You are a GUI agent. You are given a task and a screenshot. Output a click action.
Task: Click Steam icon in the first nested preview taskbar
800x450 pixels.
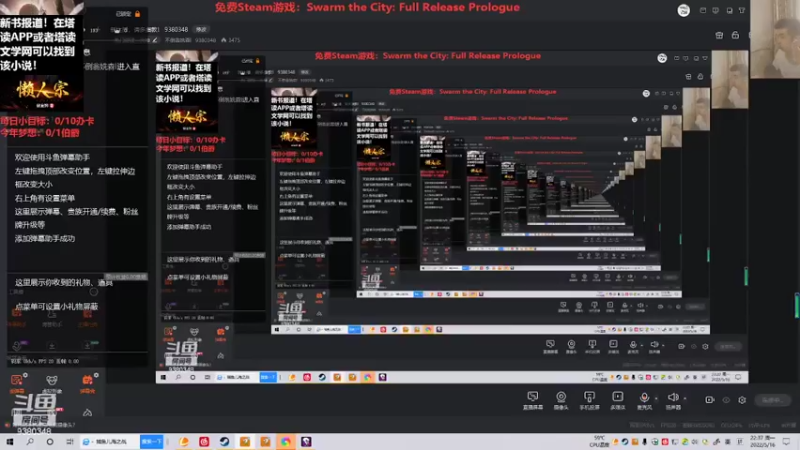point(322,377)
